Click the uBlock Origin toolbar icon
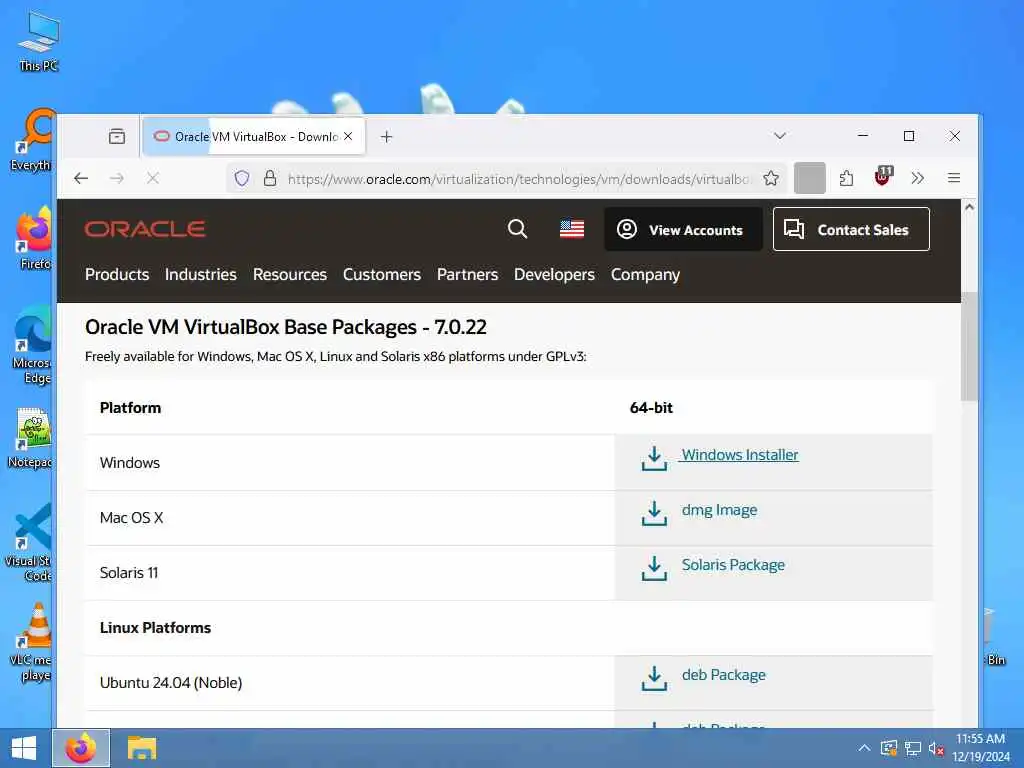The image size is (1024, 768). pyautogui.click(x=882, y=177)
